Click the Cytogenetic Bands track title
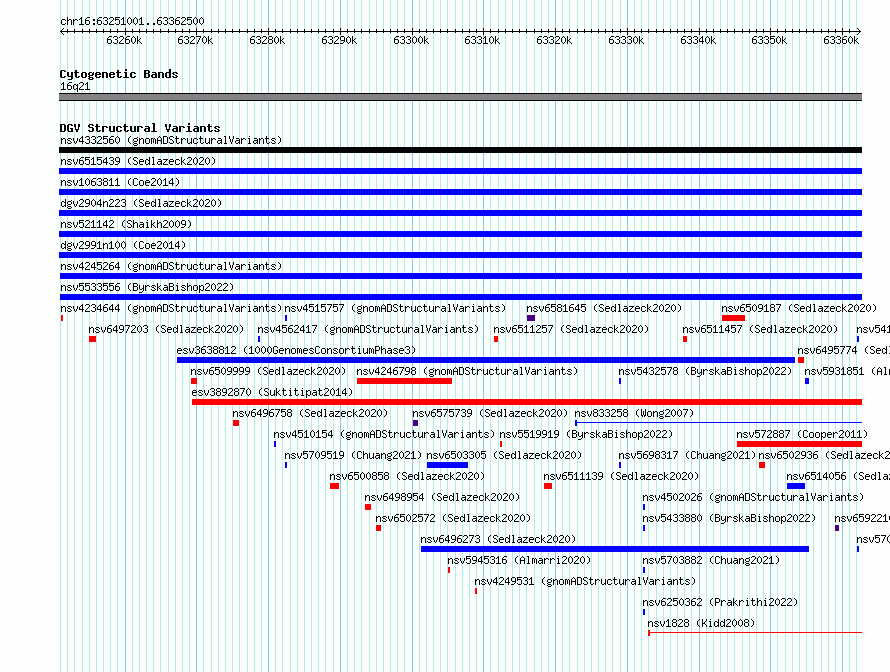Image resolution: width=890 pixels, height=672 pixels. (x=119, y=74)
